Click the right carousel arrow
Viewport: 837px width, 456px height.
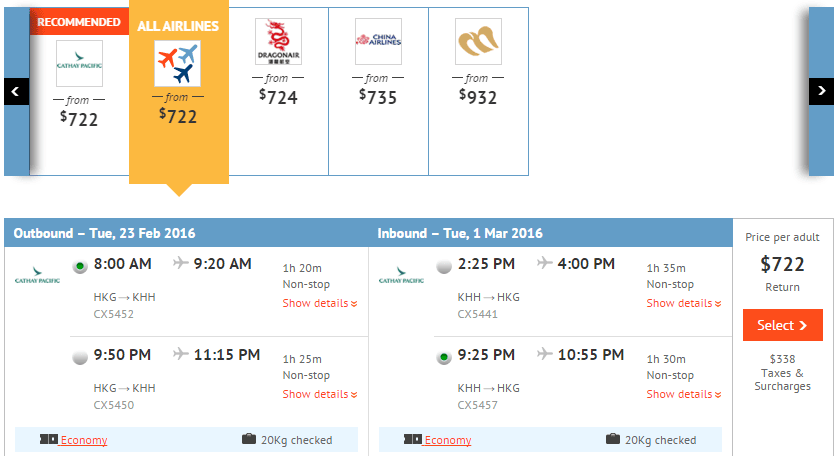[x=821, y=91]
